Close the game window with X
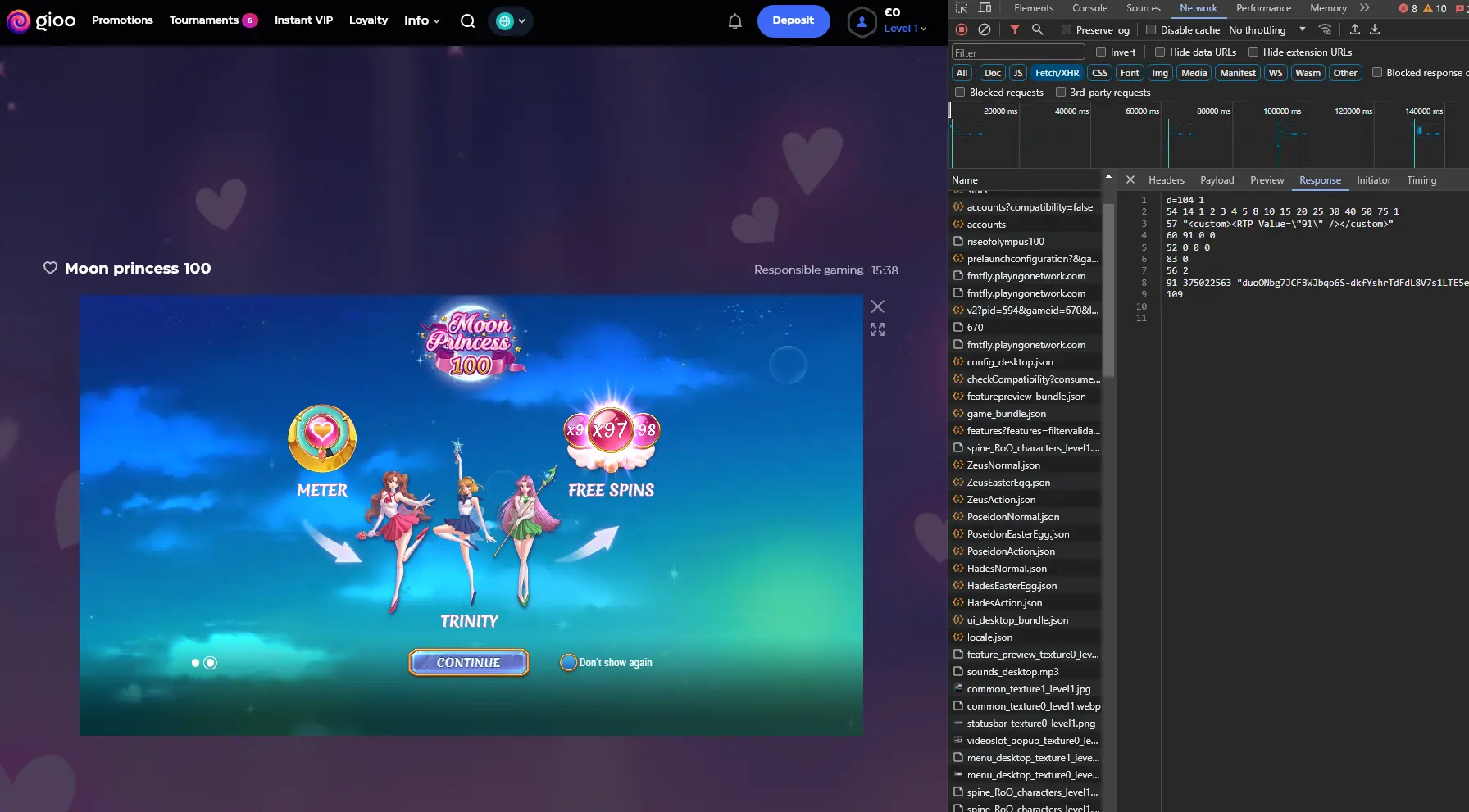 877,306
